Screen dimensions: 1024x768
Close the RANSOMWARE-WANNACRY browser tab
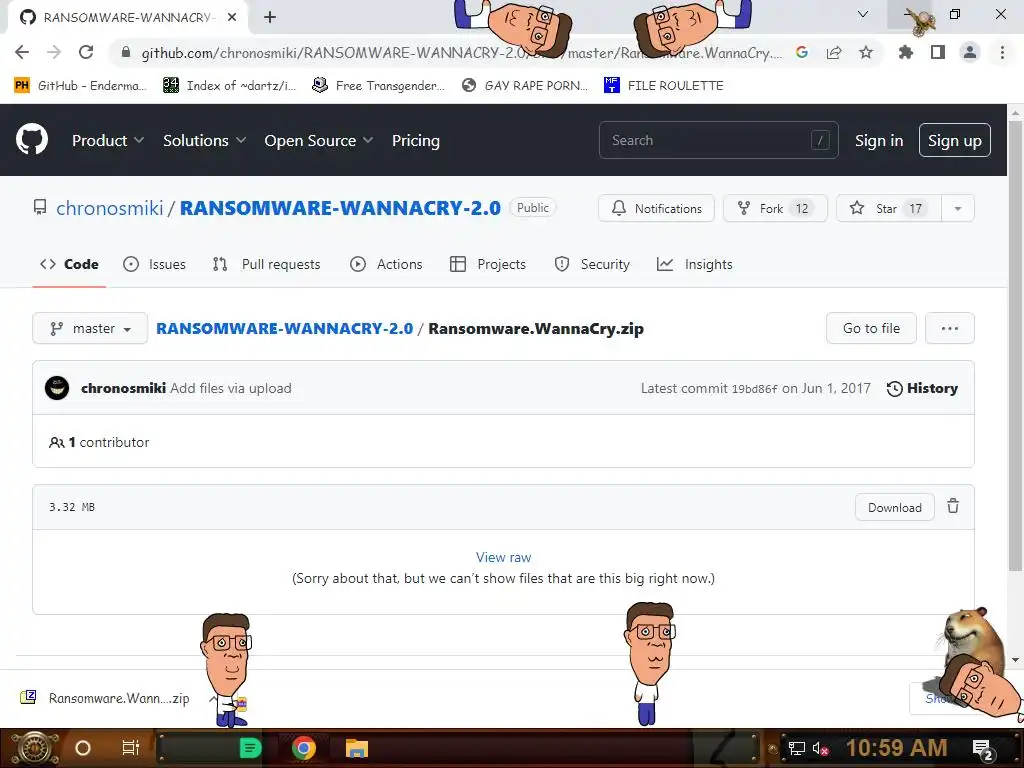click(232, 17)
